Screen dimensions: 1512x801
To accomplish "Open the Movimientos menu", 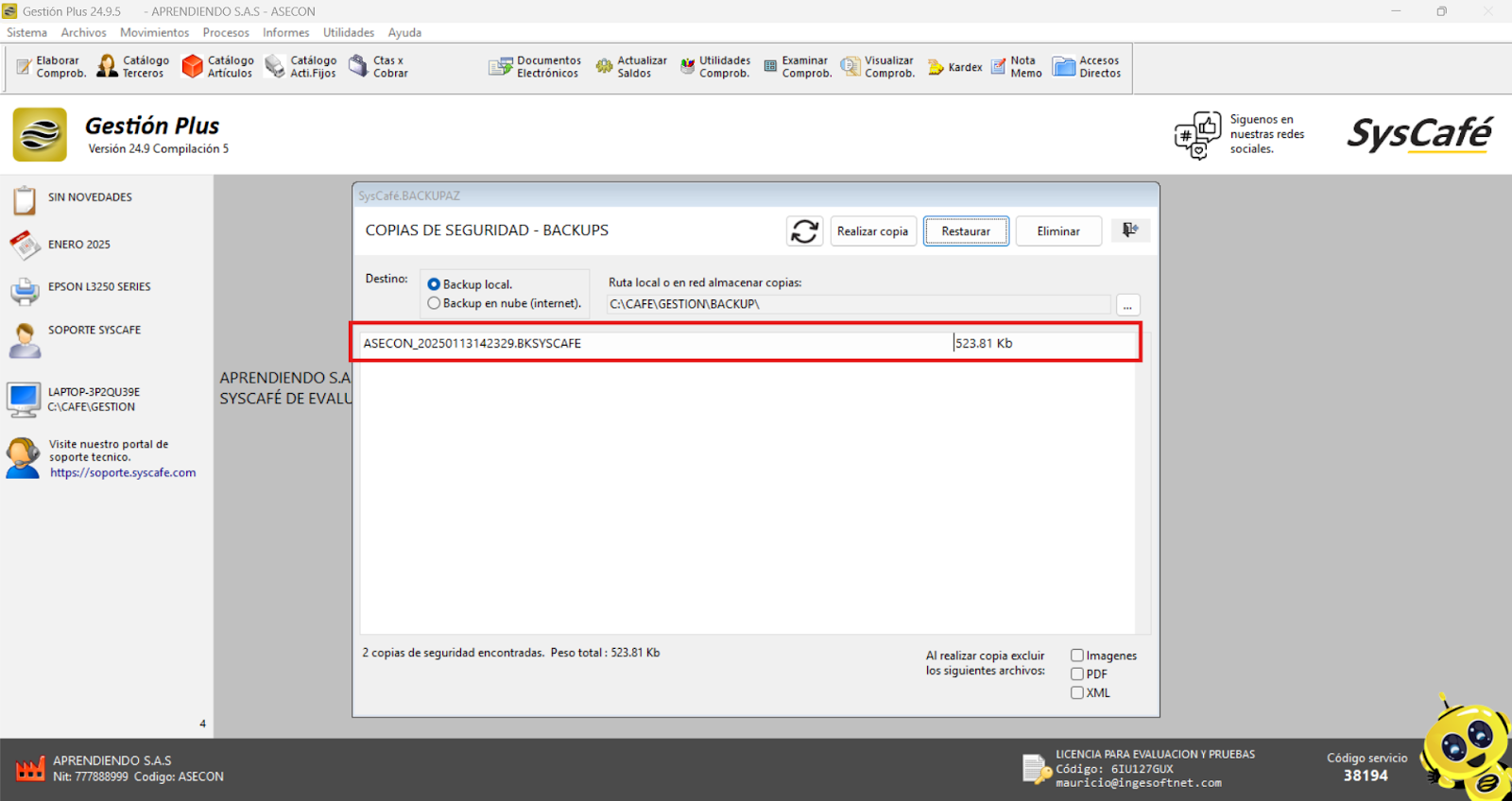I will (154, 32).
